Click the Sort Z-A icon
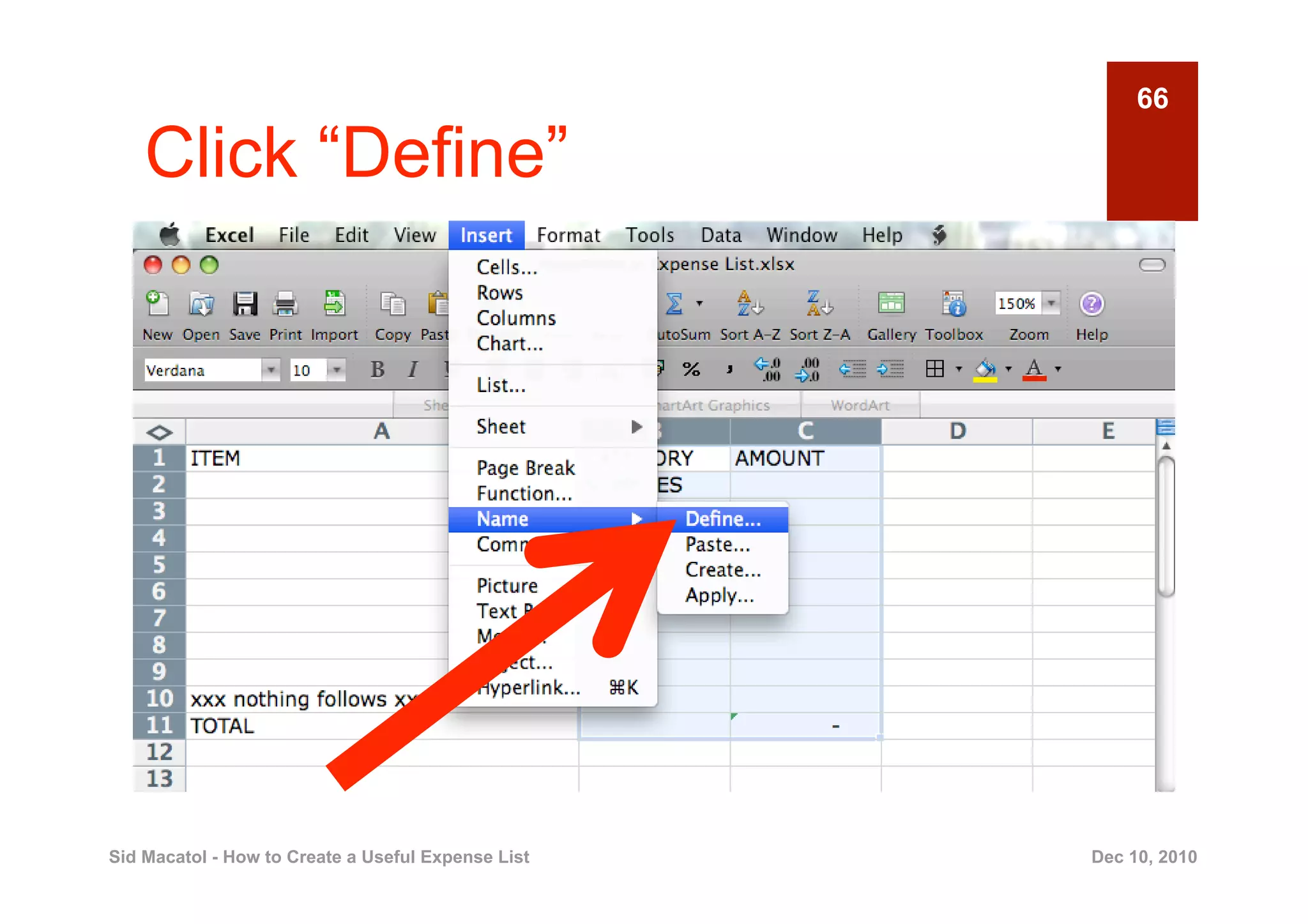This screenshot has height=924, width=1308. [x=819, y=303]
